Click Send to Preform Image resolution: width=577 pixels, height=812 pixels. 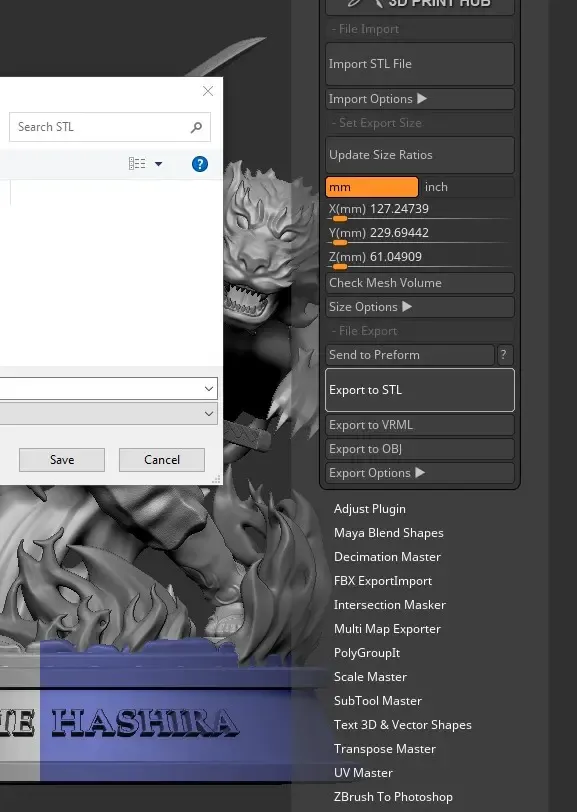click(410, 355)
